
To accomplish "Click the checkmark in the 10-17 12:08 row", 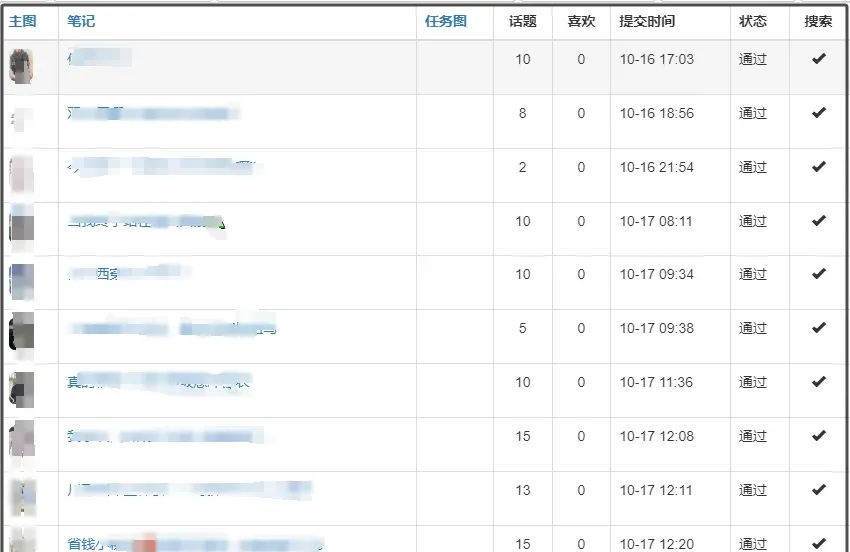I will click(819, 436).
